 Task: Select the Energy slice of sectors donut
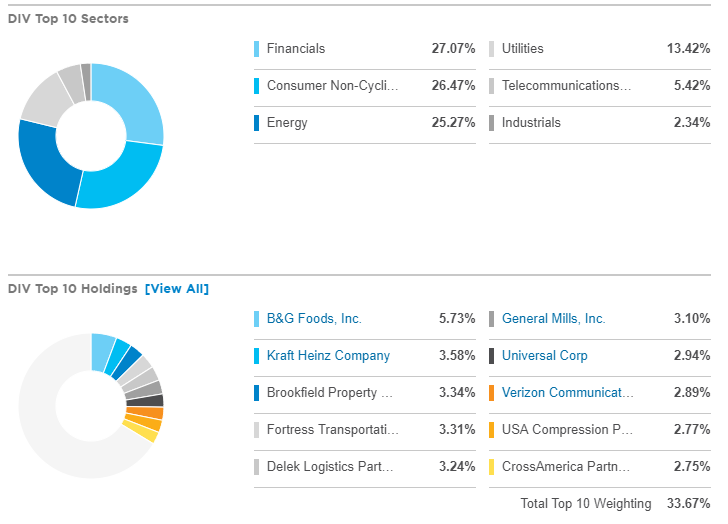click(x=44, y=165)
